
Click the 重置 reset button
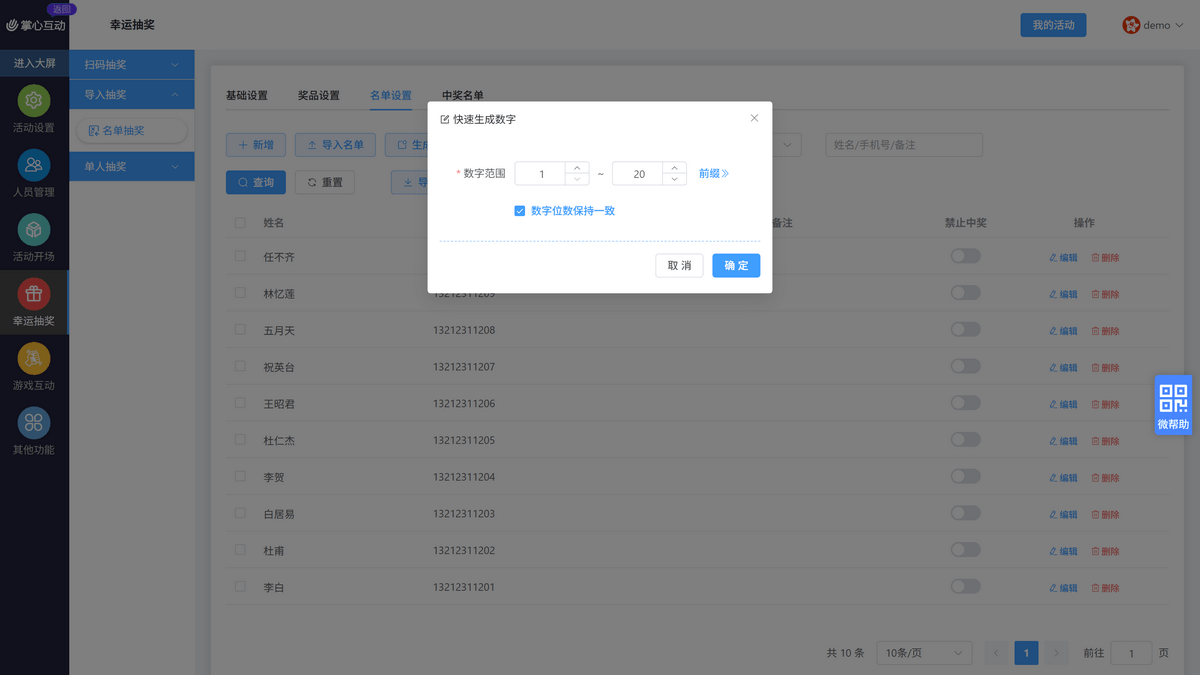(x=325, y=182)
